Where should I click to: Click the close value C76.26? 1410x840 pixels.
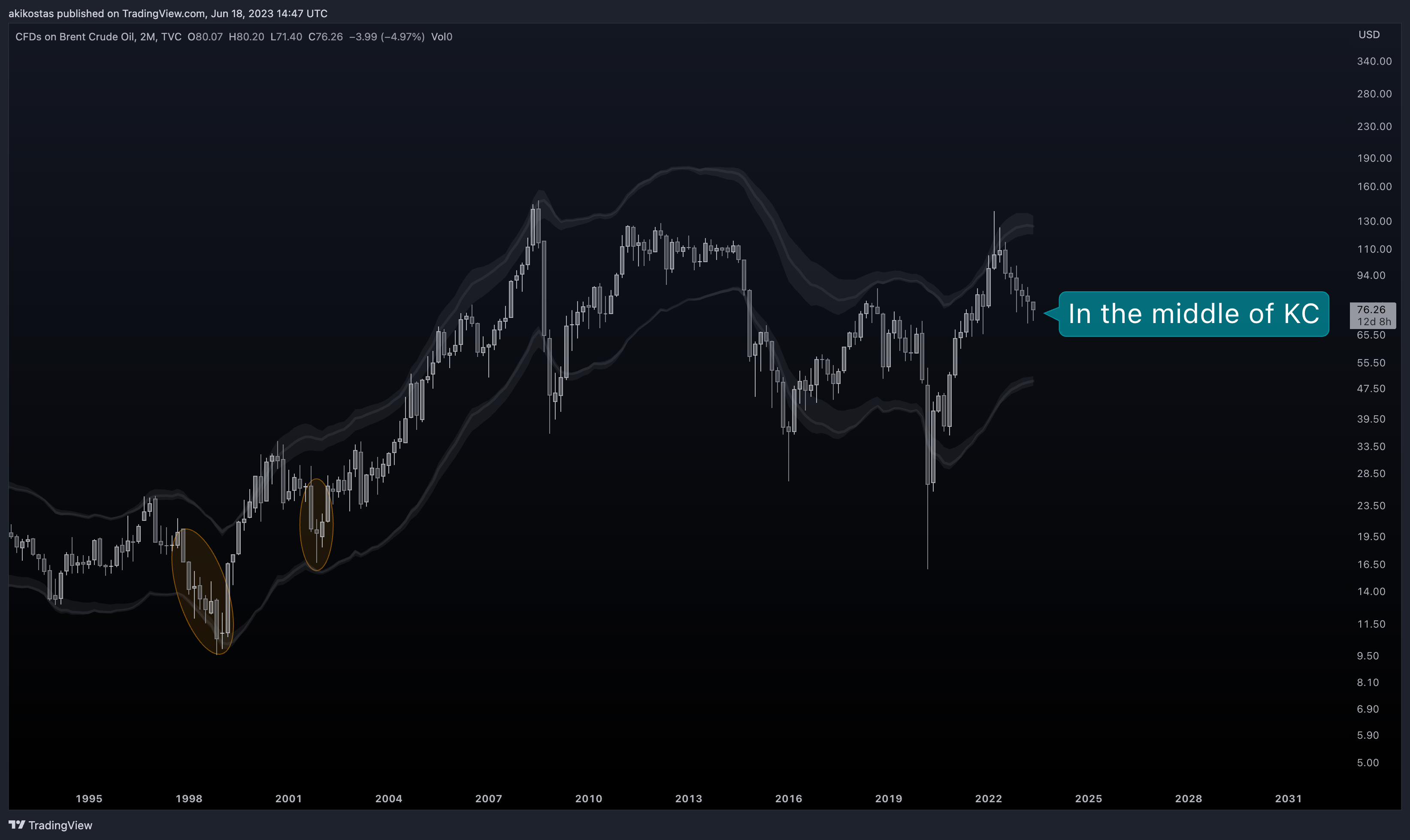pos(326,37)
